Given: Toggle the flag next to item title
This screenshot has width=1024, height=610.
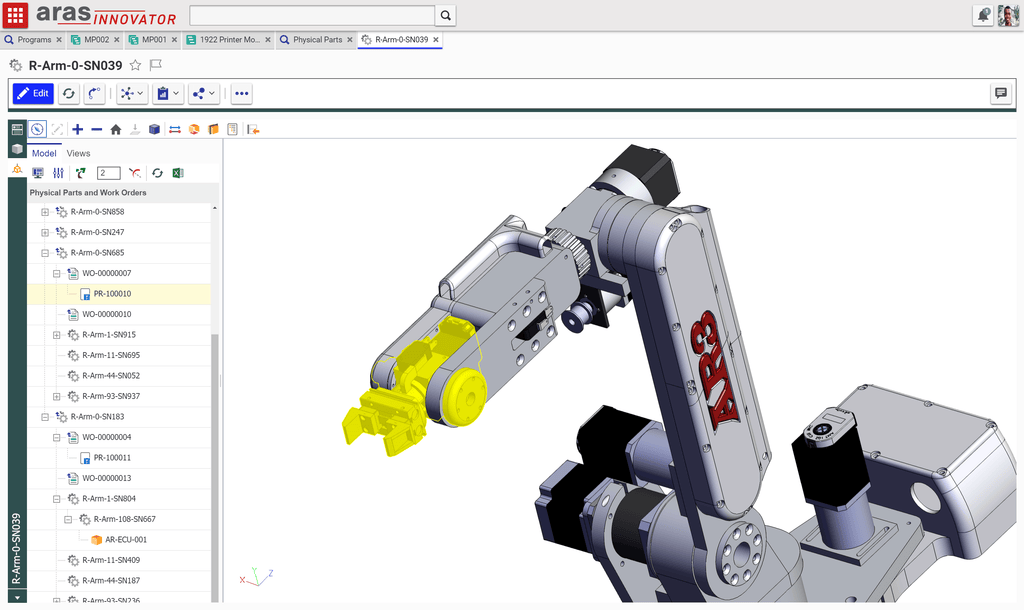Looking at the screenshot, I should (x=156, y=66).
